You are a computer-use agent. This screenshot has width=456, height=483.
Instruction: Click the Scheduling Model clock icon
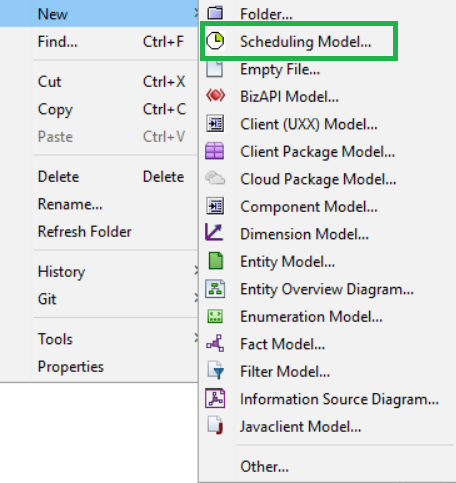click(215, 41)
